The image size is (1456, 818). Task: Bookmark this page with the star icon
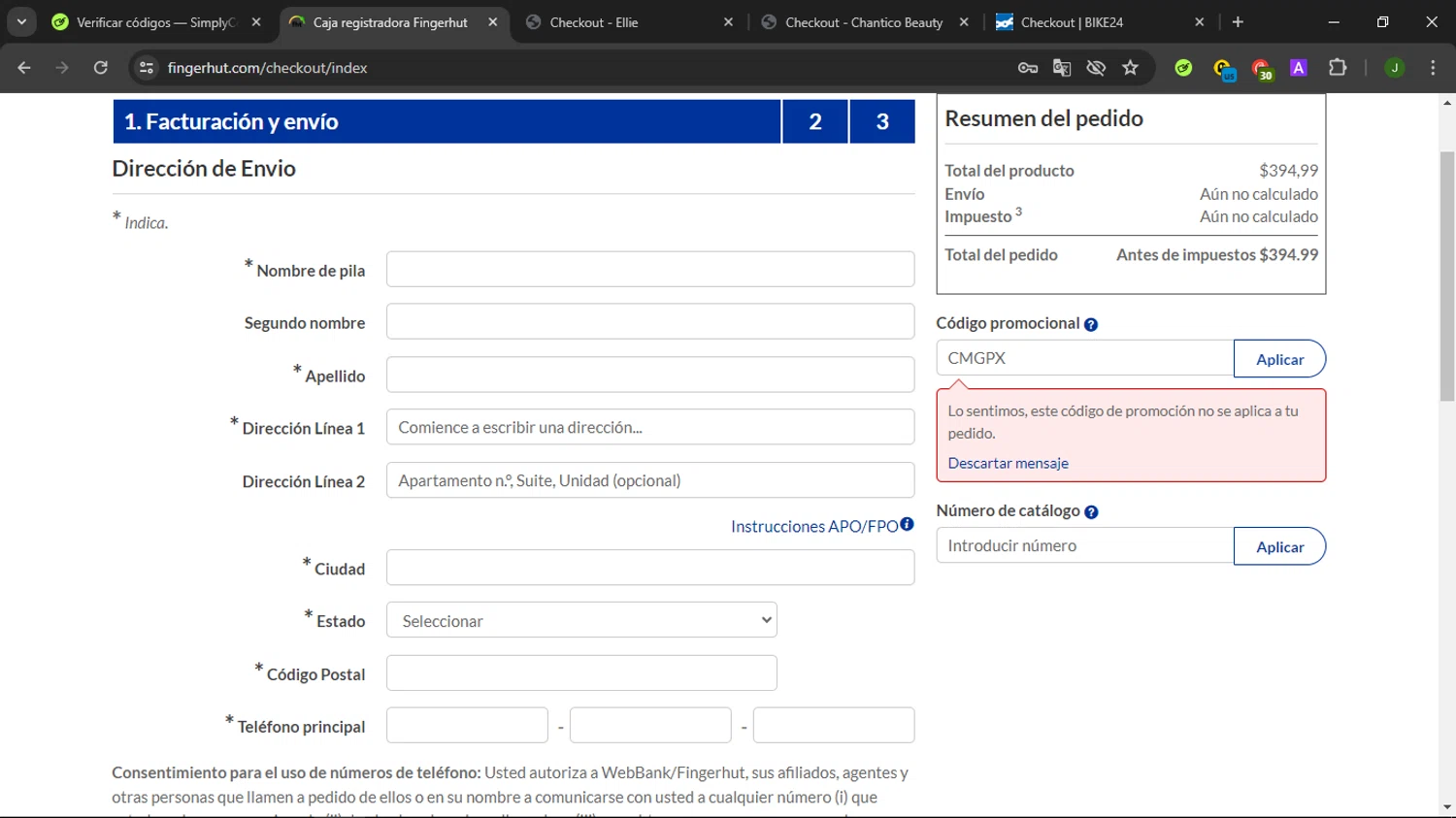pos(1130,68)
